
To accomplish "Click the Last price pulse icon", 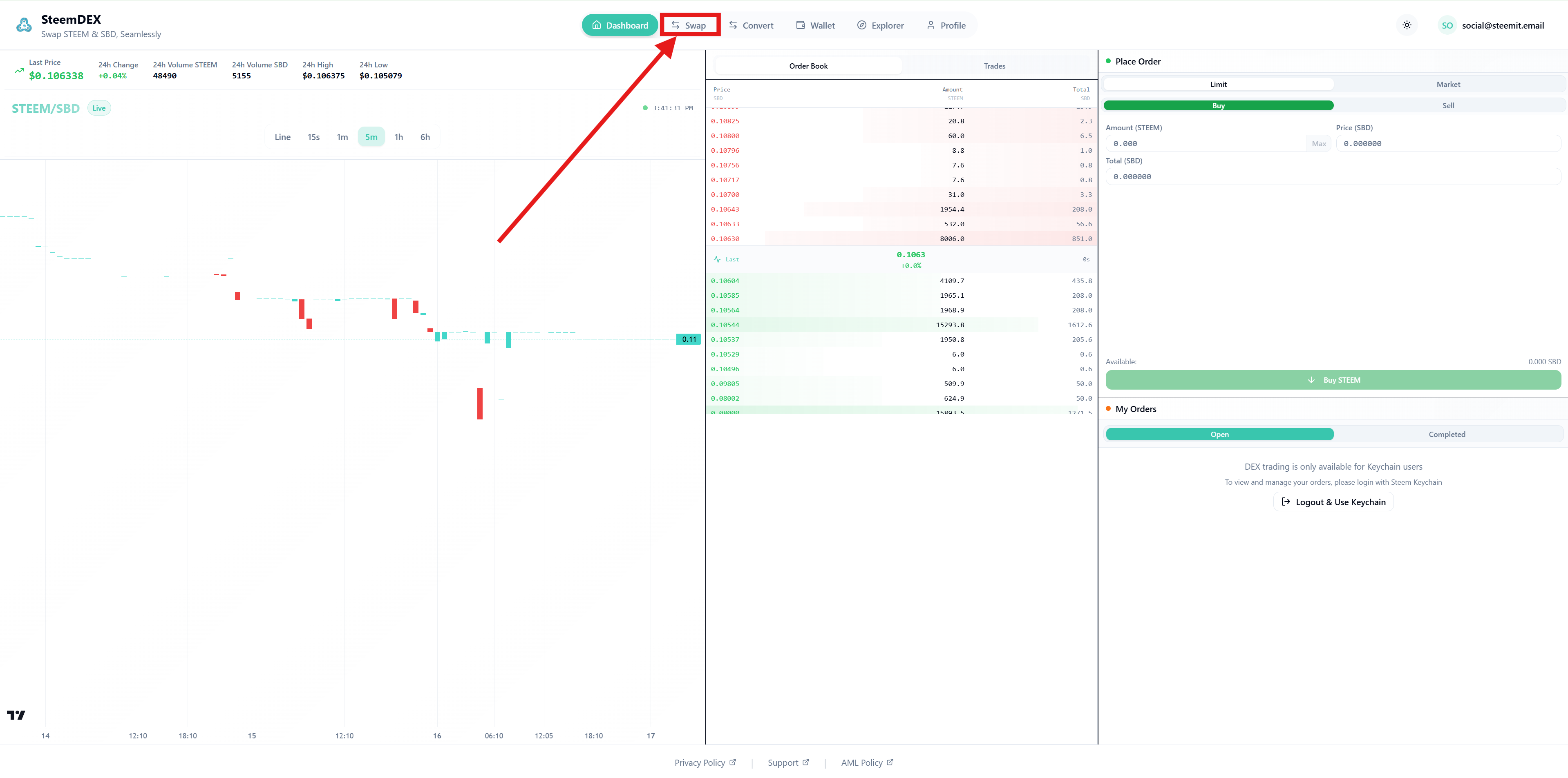I will 717,259.
